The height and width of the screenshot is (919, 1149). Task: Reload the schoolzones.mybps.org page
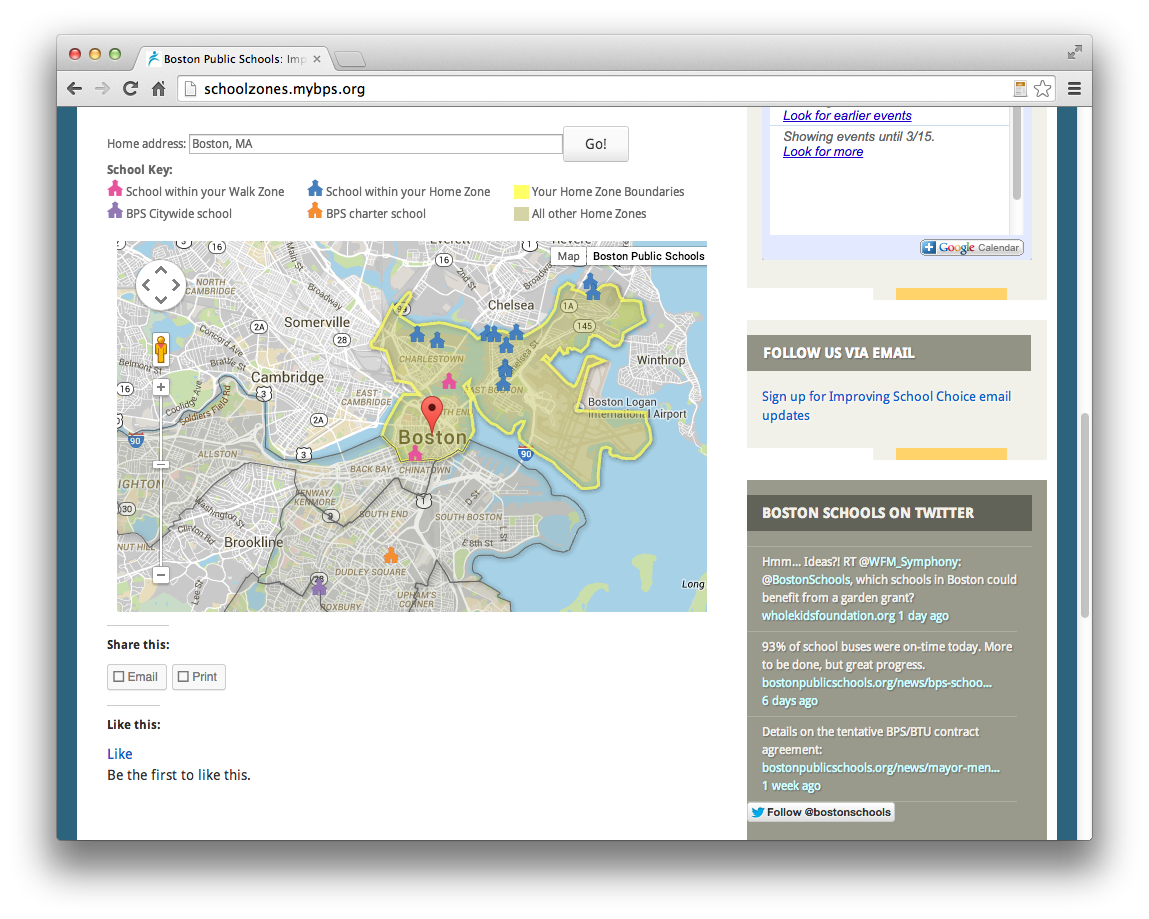click(130, 88)
